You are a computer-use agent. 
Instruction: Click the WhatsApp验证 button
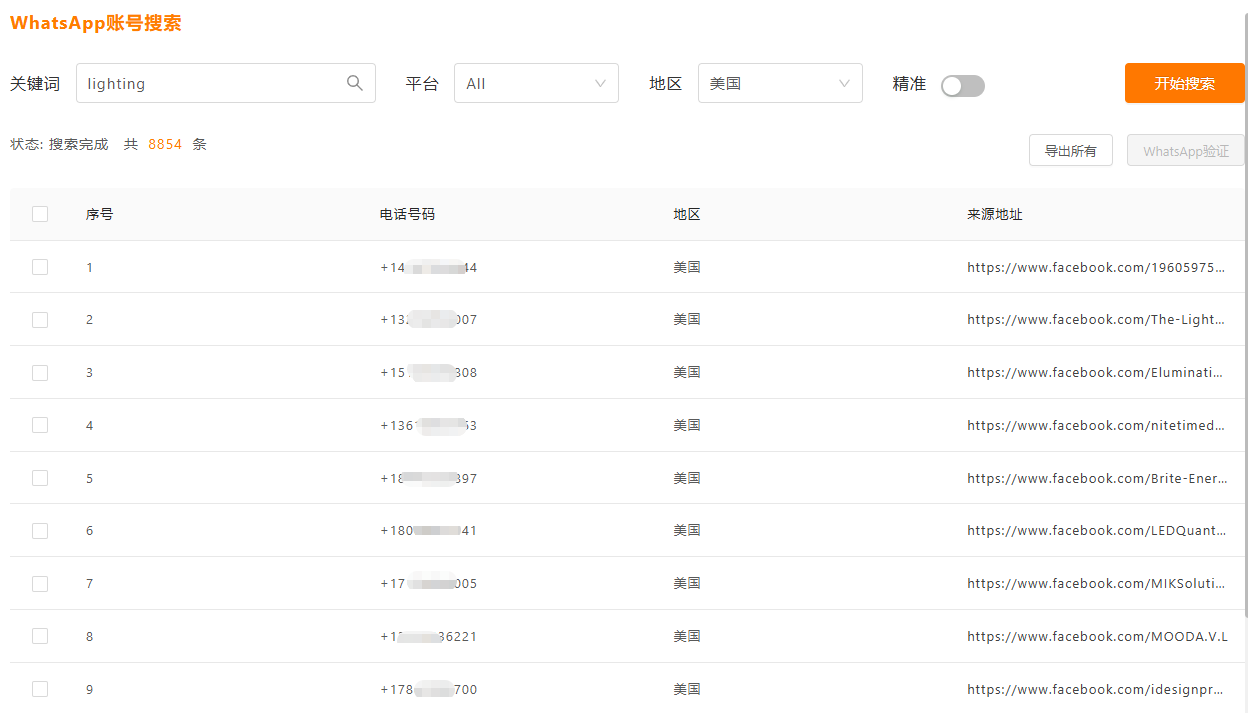[1186, 151]
